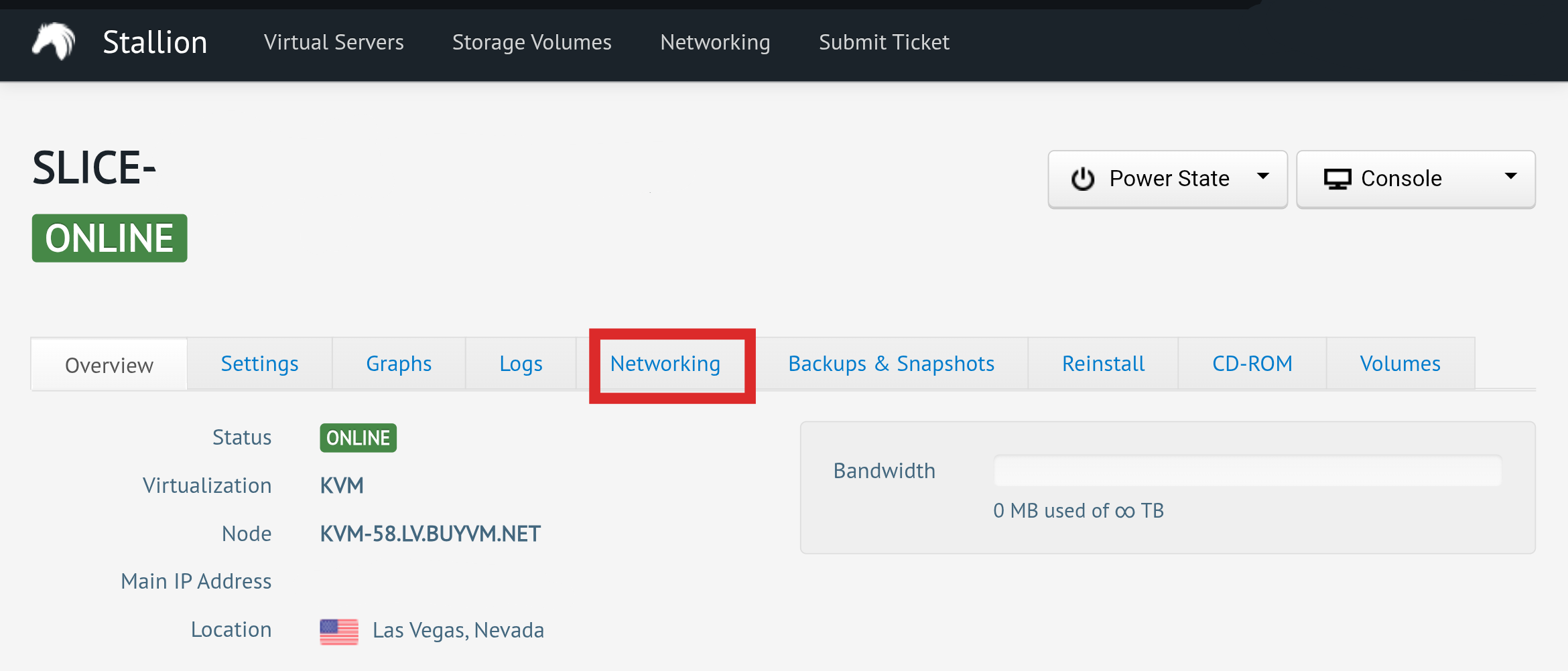Open the Submit Ticket page
This screenshot has width=1568, height=671.
(x=884, y=42)
